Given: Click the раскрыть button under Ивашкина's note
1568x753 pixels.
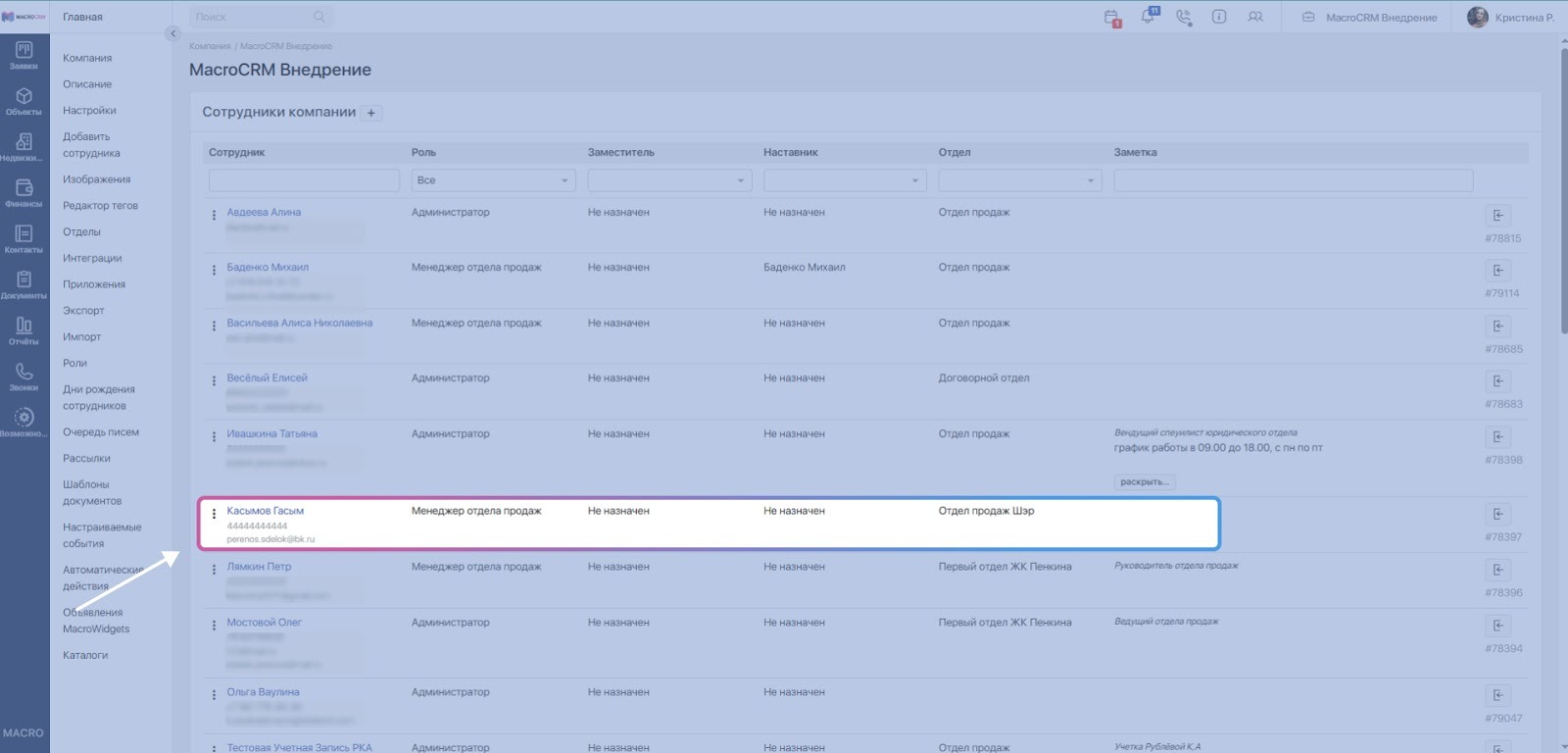Looking at the screenshot, I should [x=1145, y=482].
